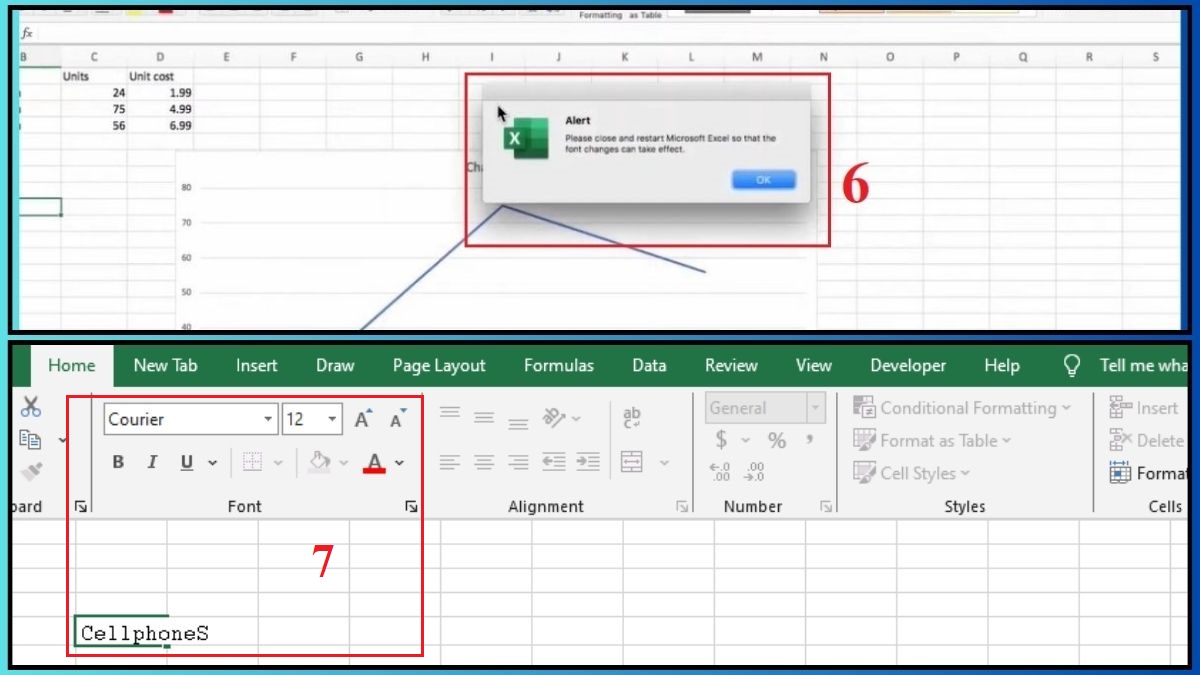
Task: Toggle Wrap Text for the cell
Action: (x=631, y=417)
